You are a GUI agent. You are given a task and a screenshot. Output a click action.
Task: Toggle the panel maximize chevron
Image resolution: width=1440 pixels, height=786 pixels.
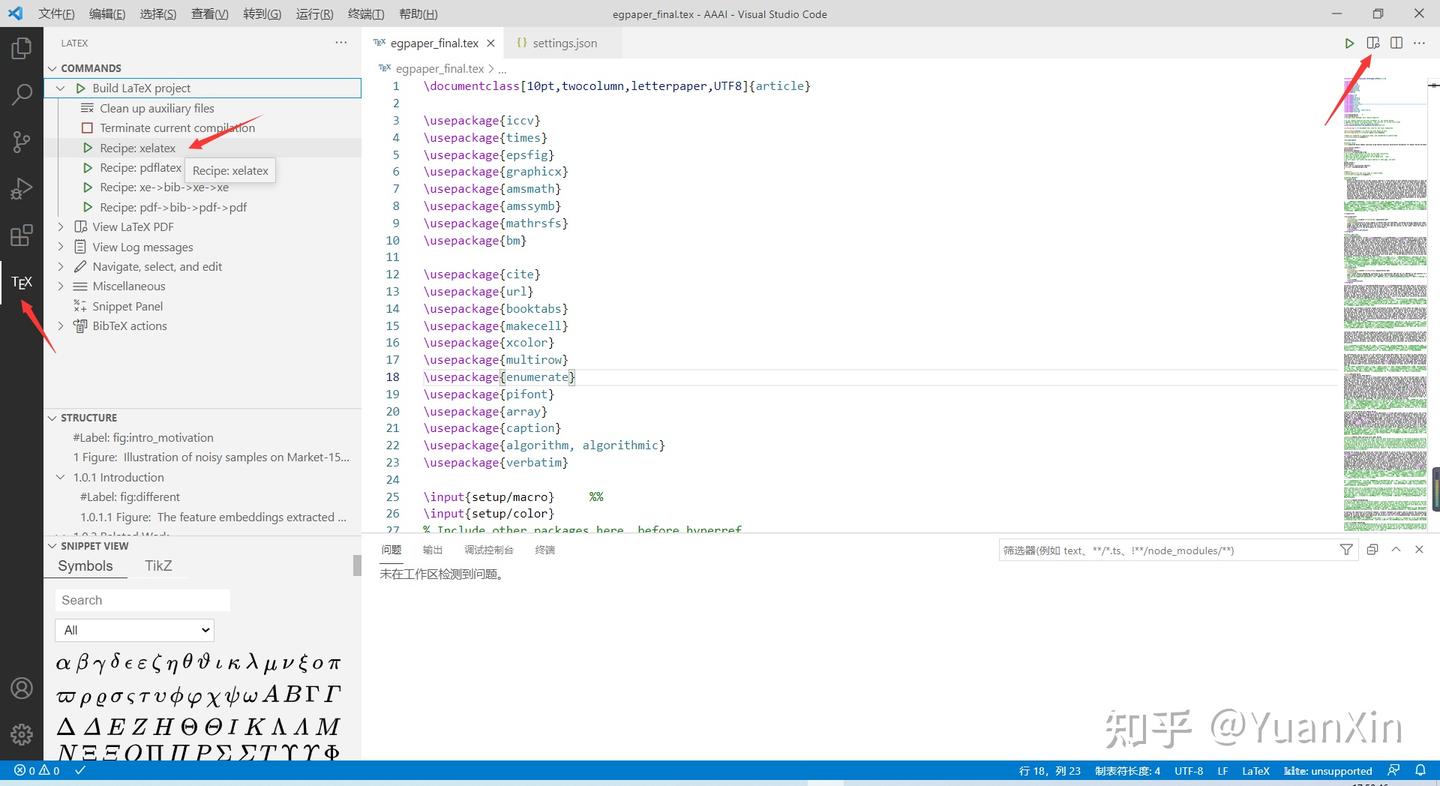point(1396,549)
